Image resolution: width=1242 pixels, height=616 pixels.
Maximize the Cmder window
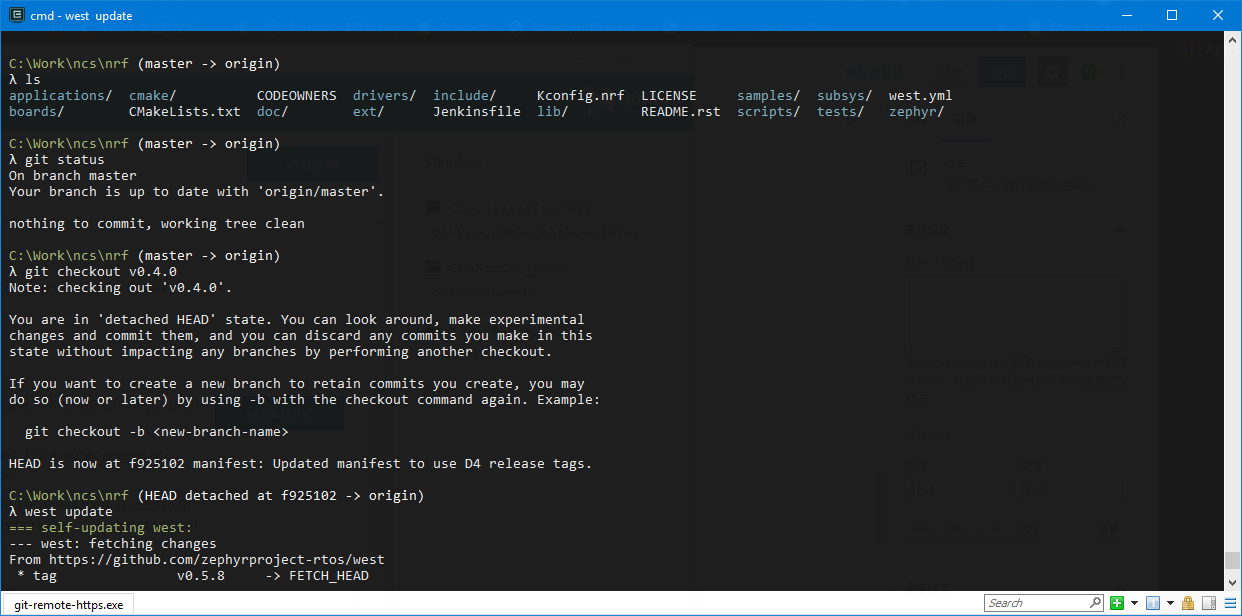[x=1171, y=15]
